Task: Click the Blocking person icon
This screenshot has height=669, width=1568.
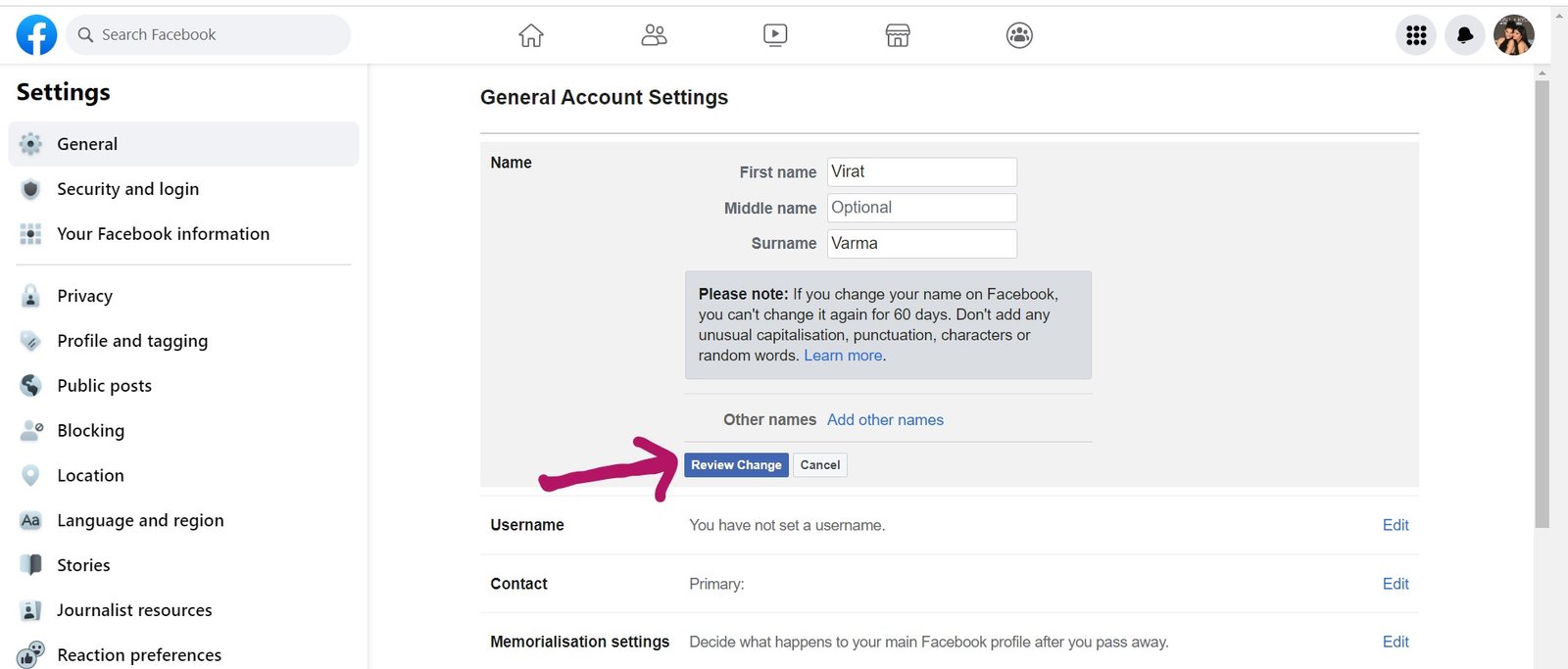Action: pyautogui.click(x=30, y=431)
